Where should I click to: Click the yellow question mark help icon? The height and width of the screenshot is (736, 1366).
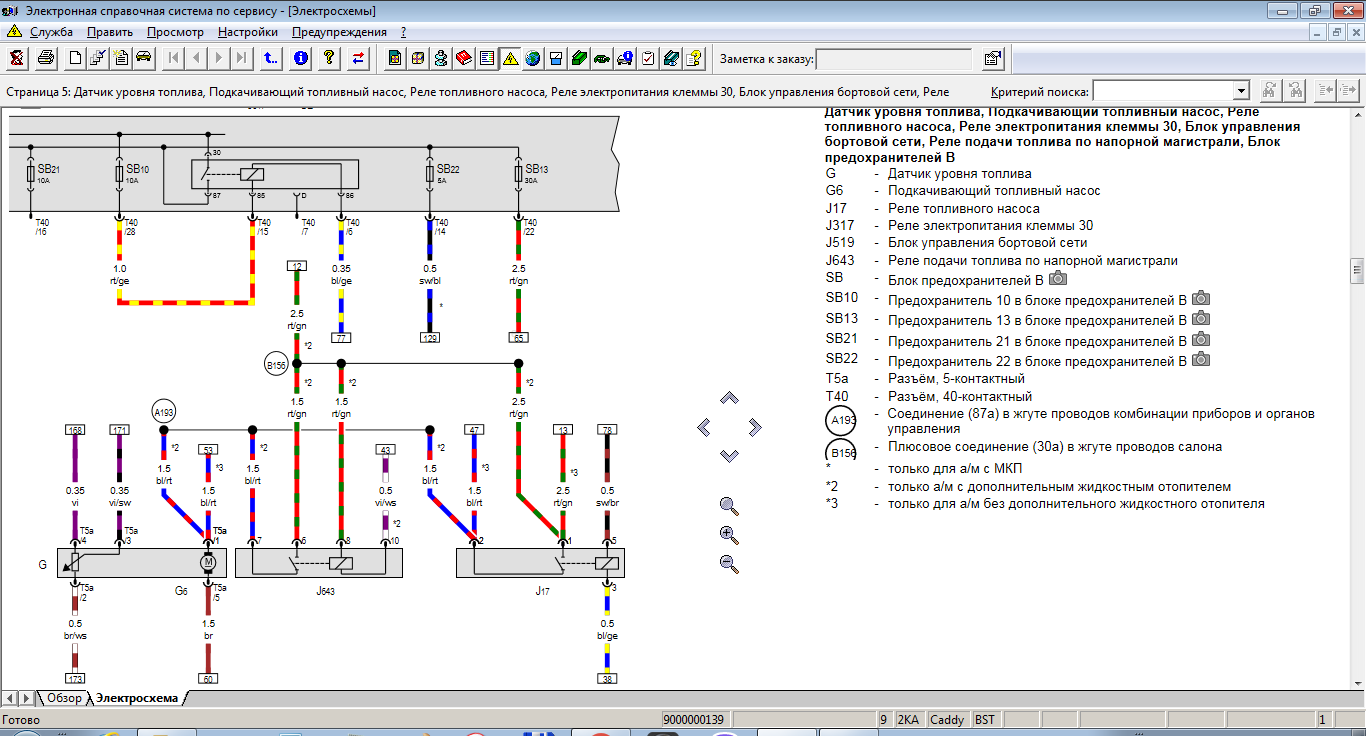coord(328,58)
